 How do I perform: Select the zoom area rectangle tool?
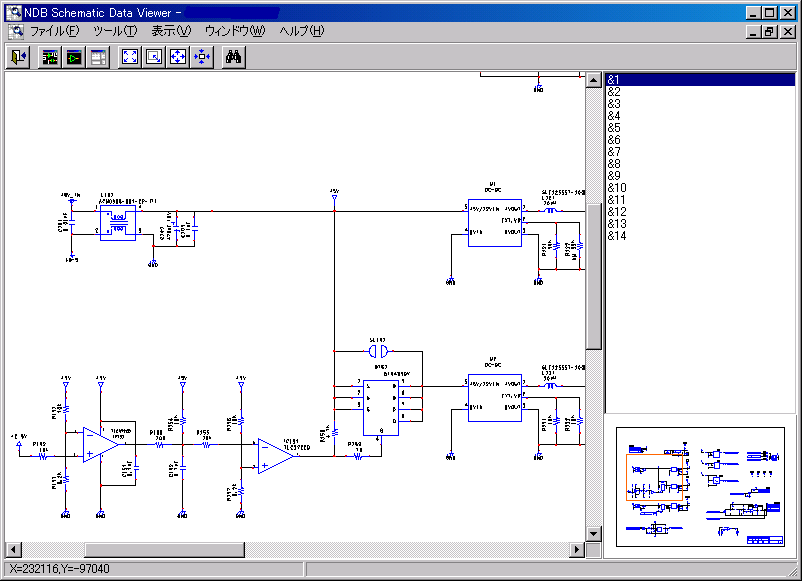(x=154, y=58)
